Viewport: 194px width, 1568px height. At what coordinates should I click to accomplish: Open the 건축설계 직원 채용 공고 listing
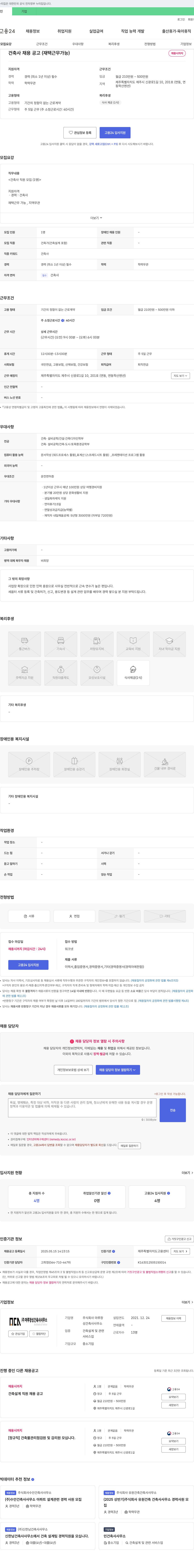[x=25, y=1393]
